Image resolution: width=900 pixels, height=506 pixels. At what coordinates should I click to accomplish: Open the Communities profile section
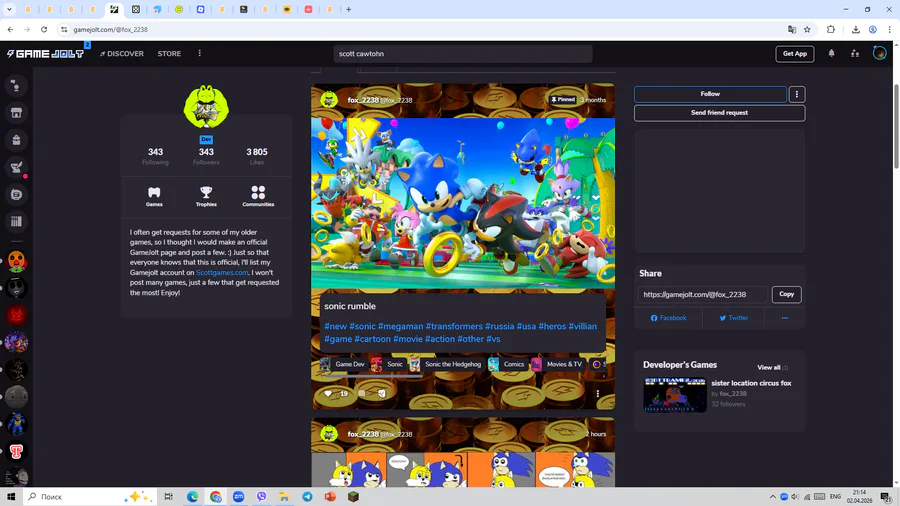[x=258, y=196]
